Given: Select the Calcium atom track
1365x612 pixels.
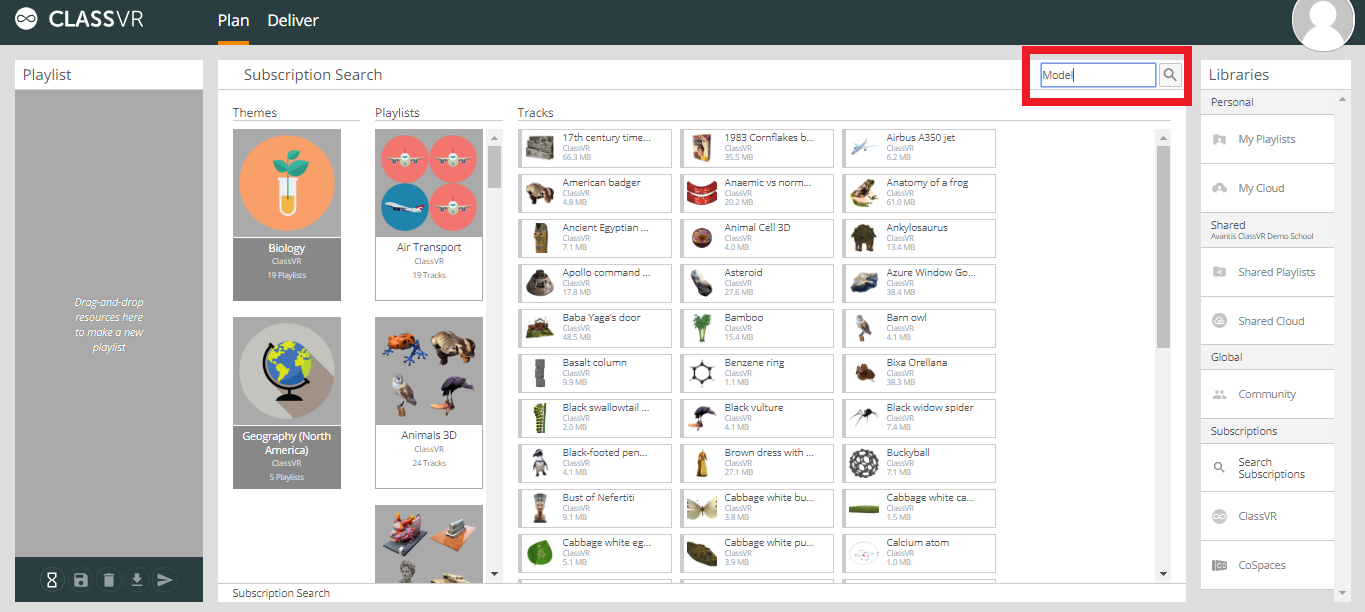Looking at the screenshot, I should coord(919,553).
